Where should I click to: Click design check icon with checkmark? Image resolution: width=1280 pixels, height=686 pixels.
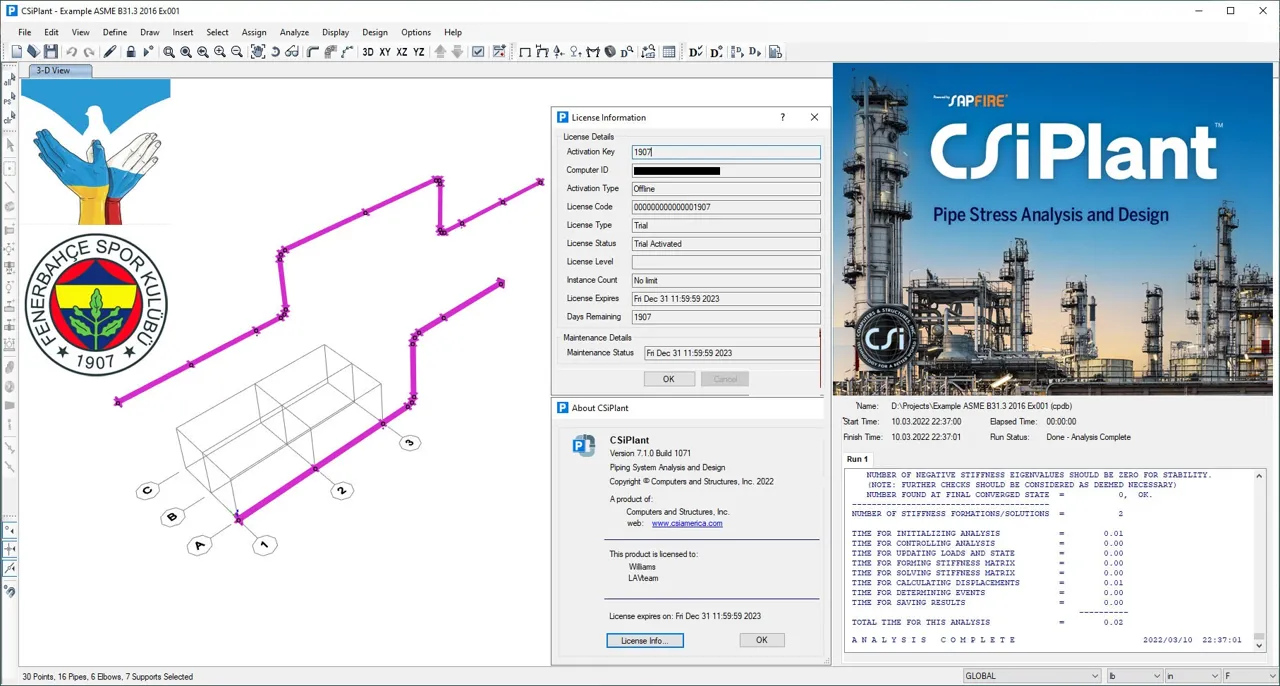pyautogui.click(x=695, y=52)
